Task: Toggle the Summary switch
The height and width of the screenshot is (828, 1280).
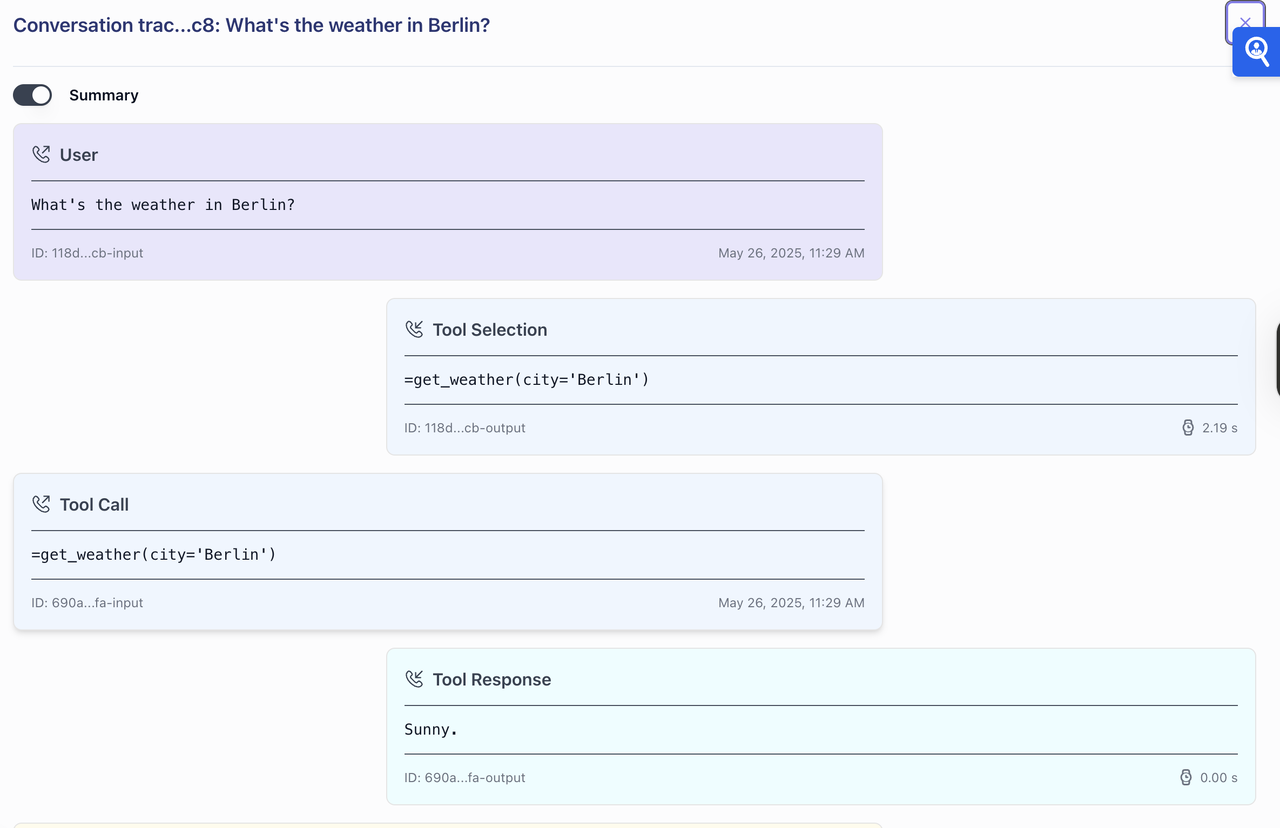Action: point(32,95)
